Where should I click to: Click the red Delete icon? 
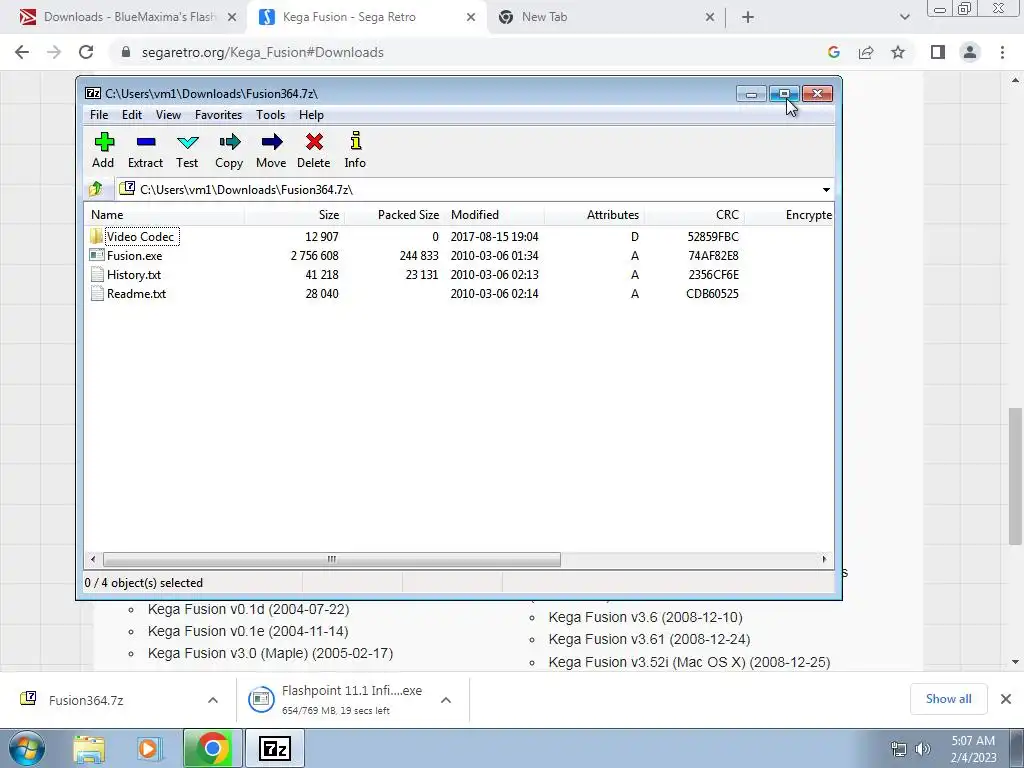313,150
